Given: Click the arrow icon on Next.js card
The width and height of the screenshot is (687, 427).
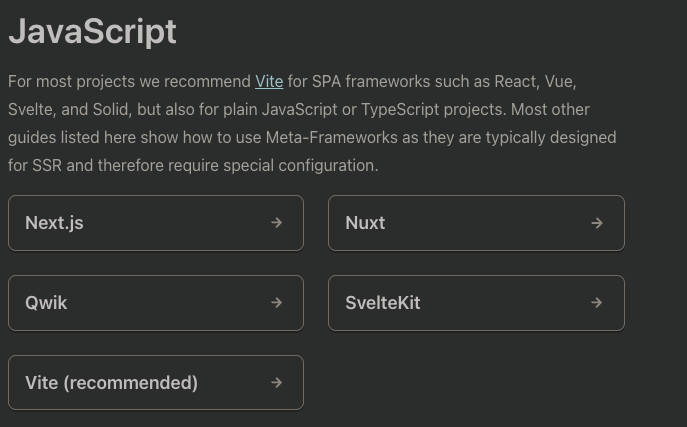Looking at the screenshot, I should tap(277, 223).
